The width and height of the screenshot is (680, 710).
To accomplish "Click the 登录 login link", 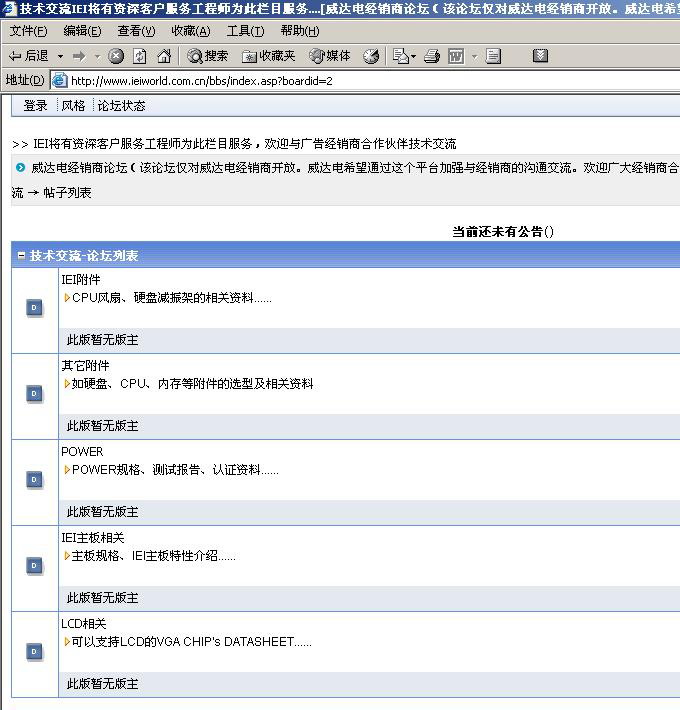I will (35, 105).
